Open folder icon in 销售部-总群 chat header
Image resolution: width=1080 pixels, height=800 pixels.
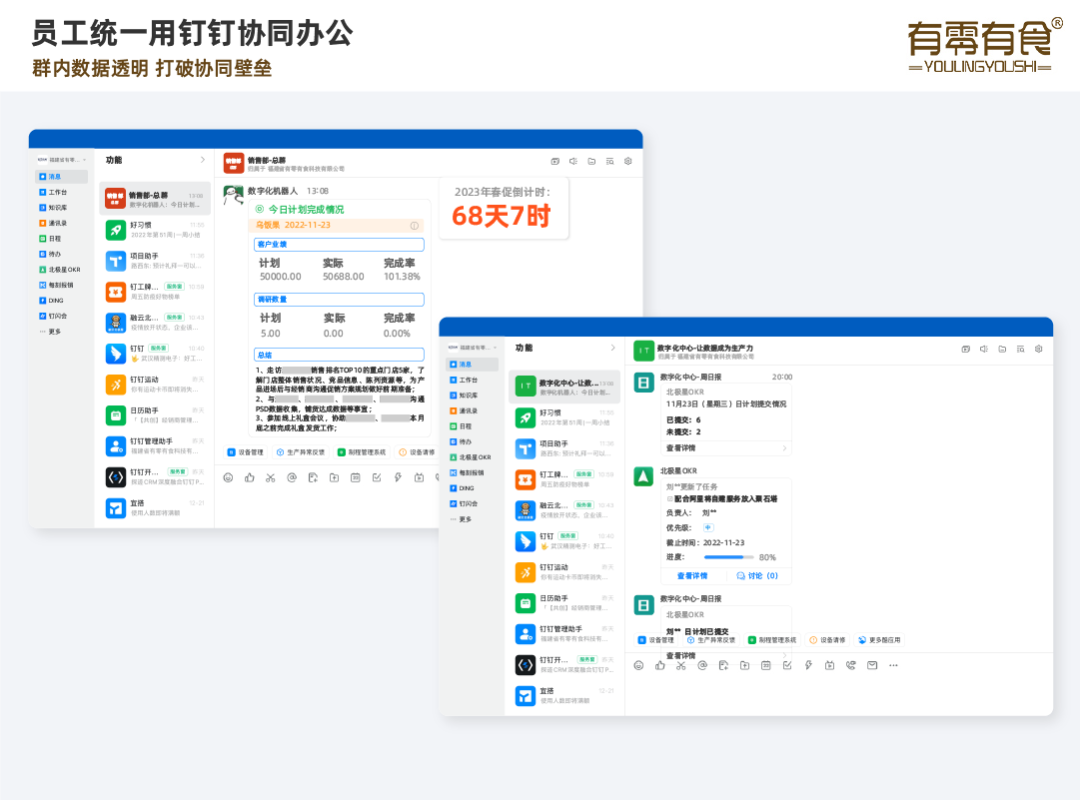point(592,161)
